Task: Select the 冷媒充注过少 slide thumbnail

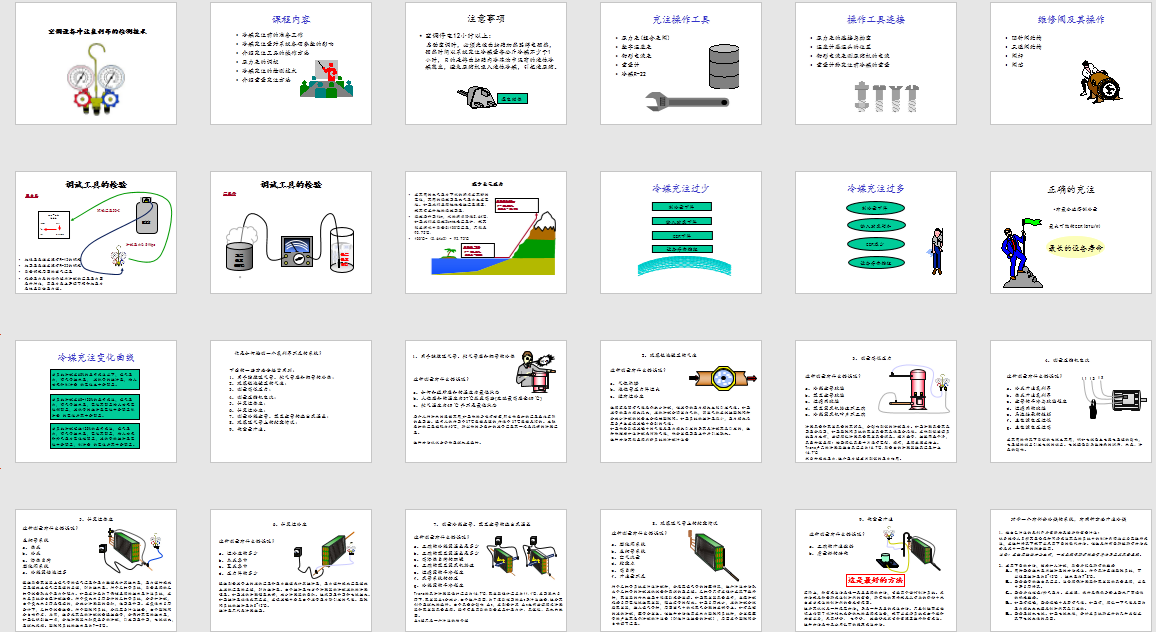Action: point(680,232)
